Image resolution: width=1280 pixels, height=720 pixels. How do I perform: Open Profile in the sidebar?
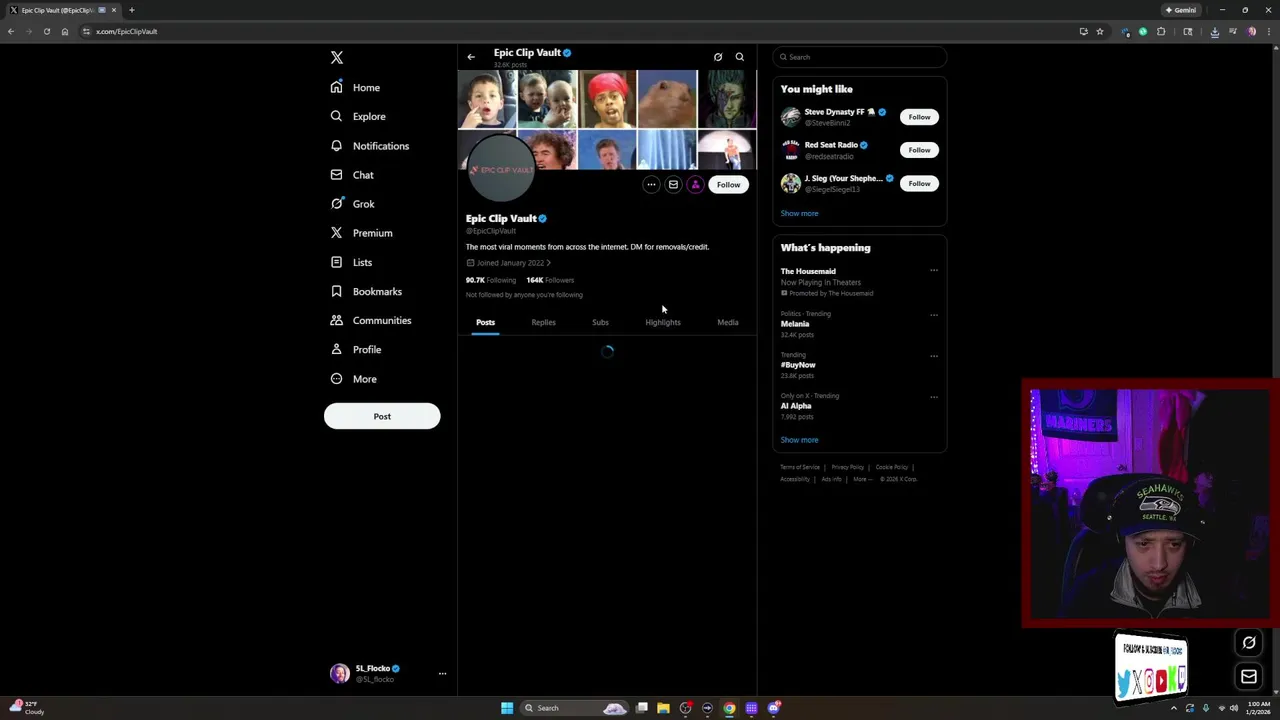click(356, 349)
